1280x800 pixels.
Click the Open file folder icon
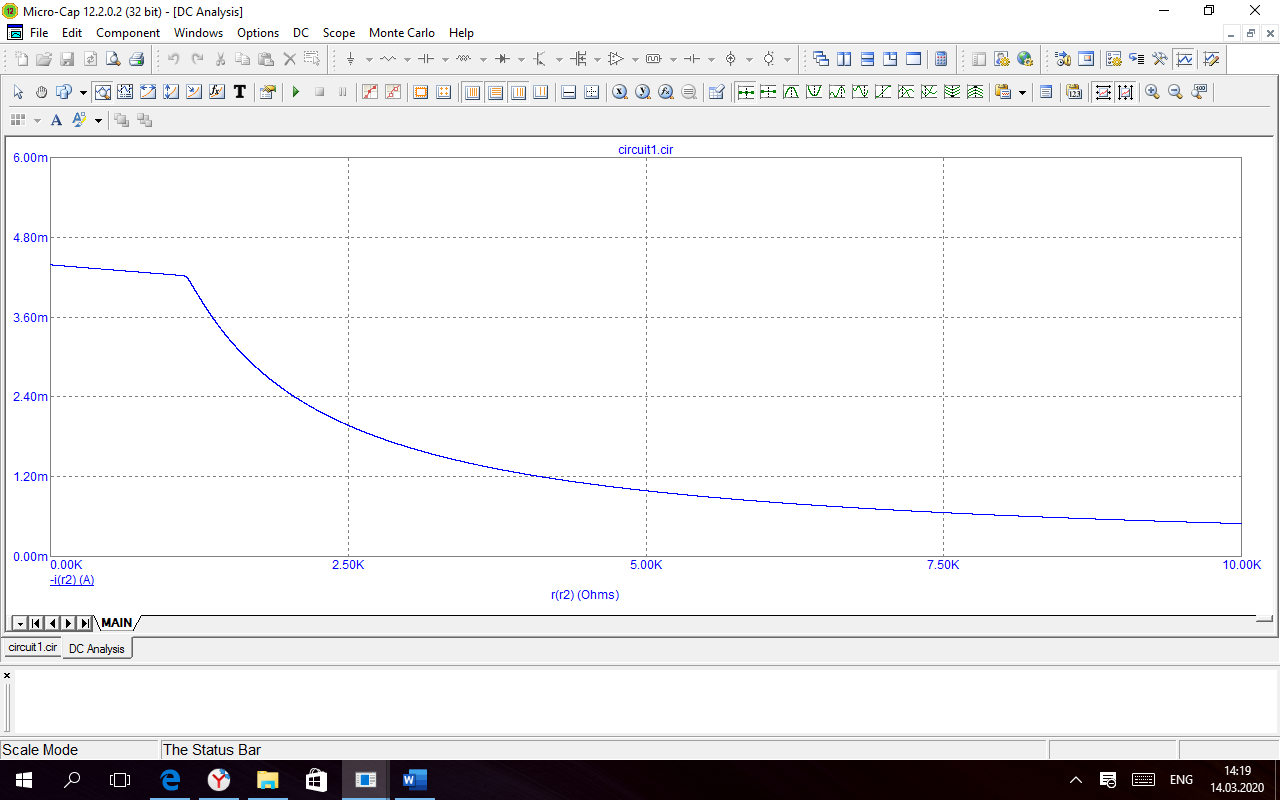[43, 59]
